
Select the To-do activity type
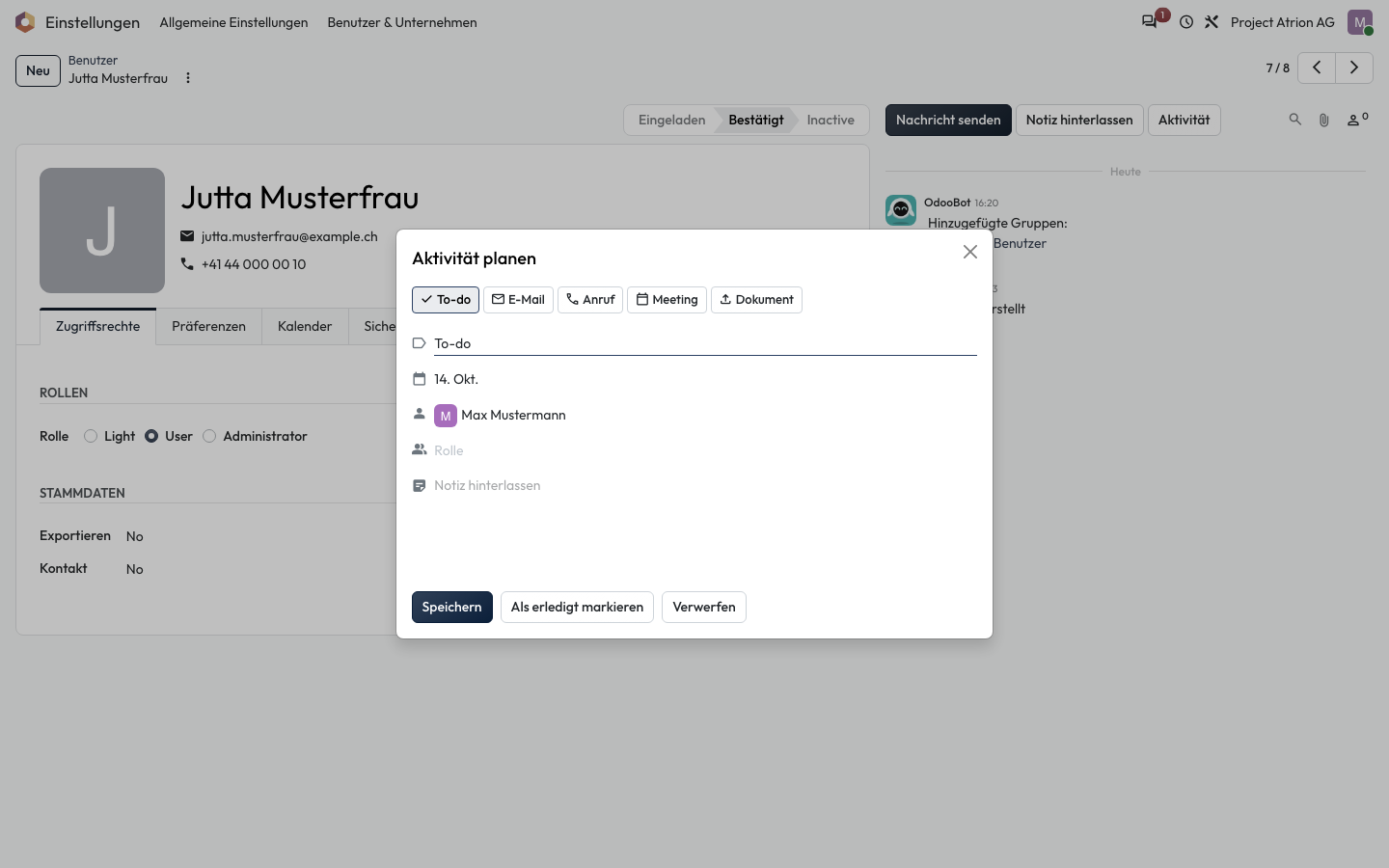click(446, 300)
